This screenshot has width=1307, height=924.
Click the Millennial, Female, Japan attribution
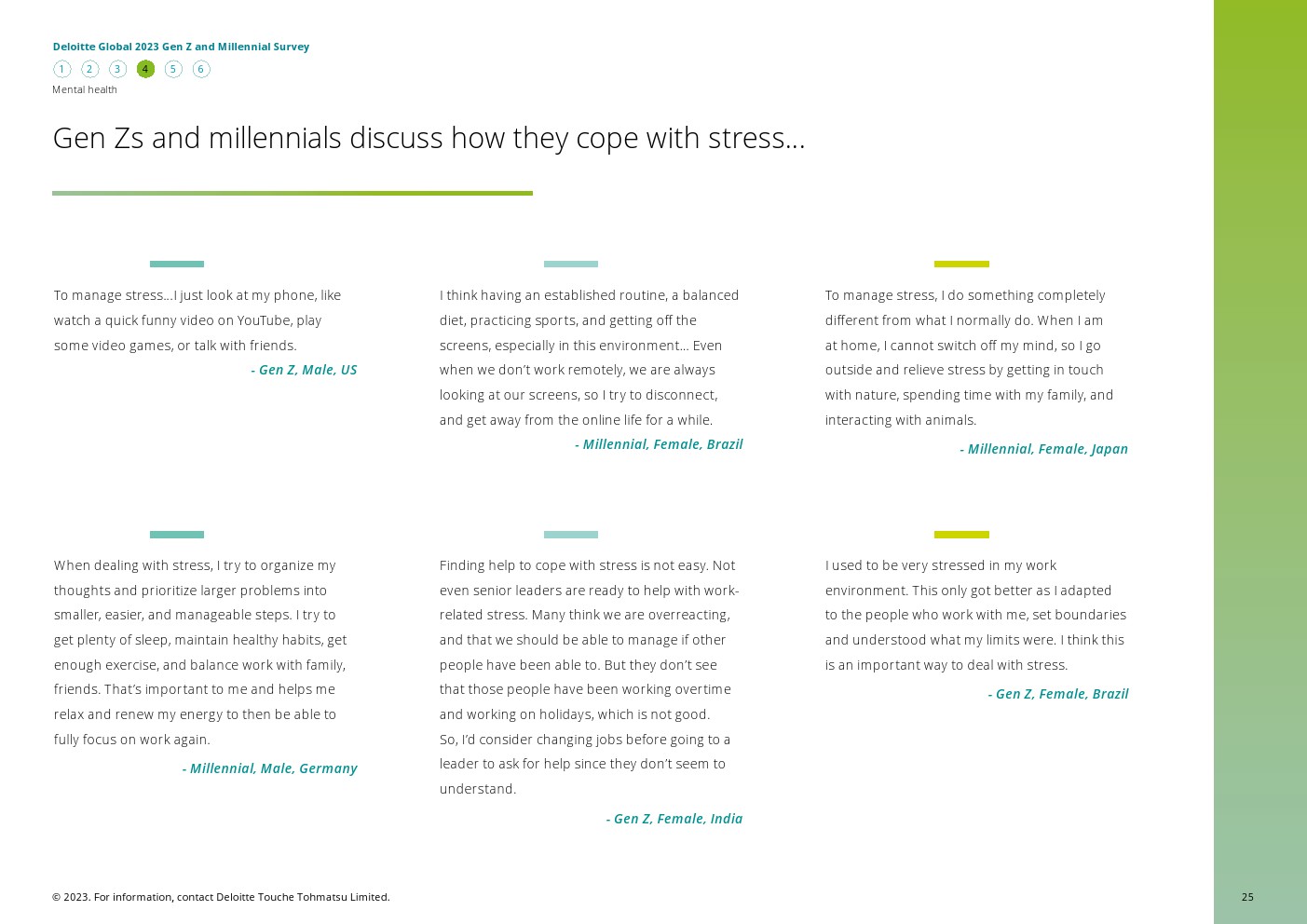point(1043,449)
